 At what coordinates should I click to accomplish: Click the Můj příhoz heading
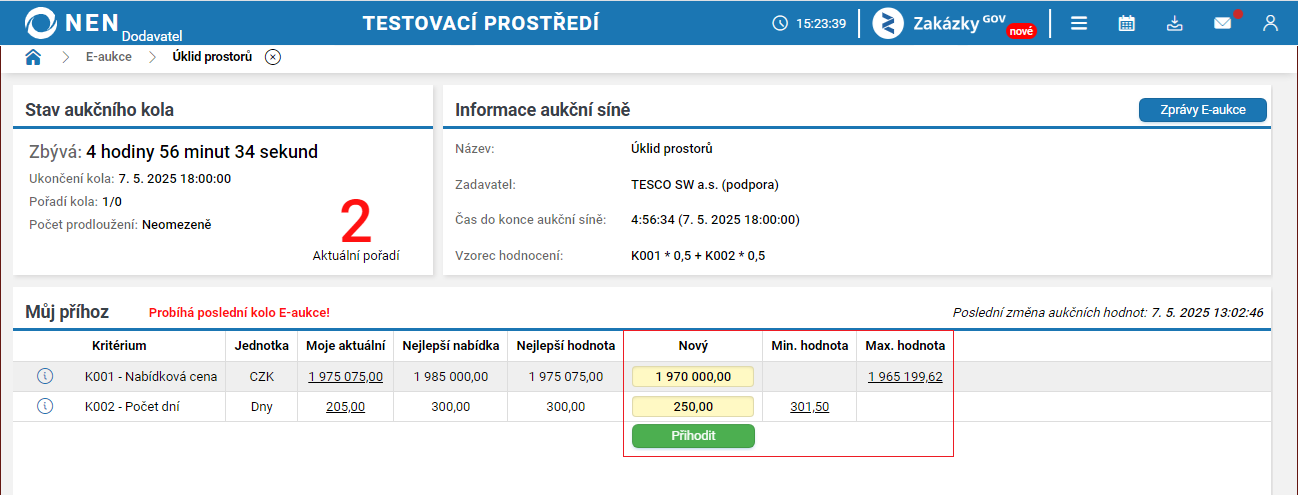point(67,313)
